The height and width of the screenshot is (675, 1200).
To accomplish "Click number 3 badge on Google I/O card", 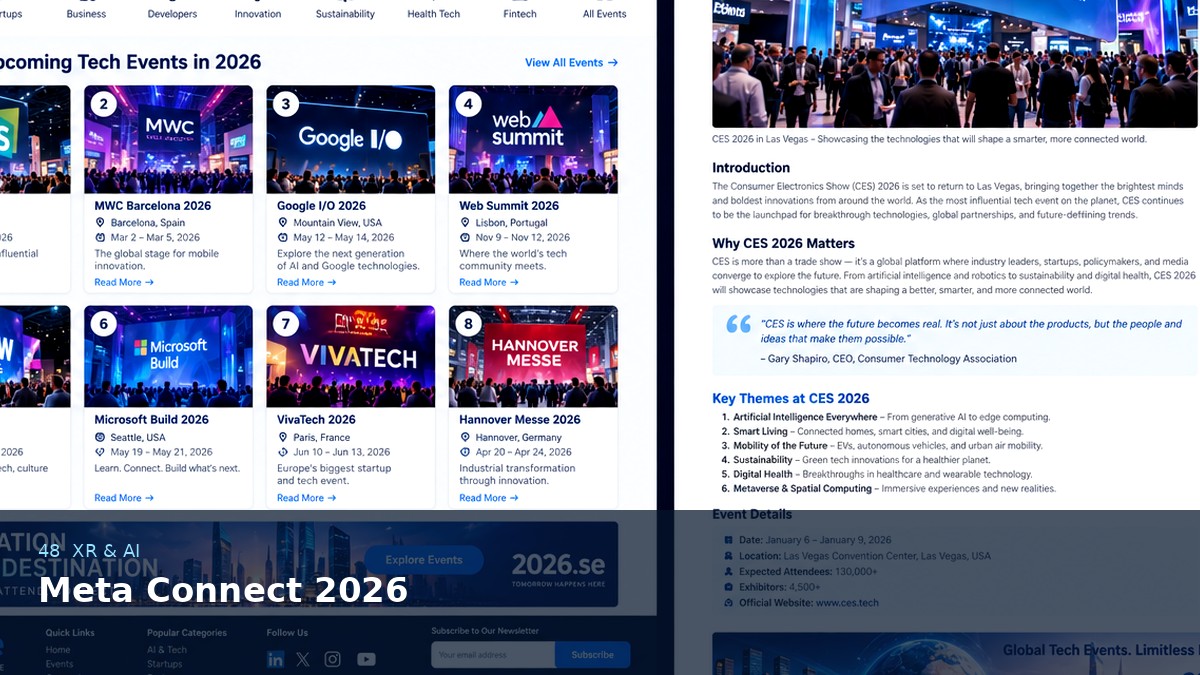I will [x=286, y=104].
